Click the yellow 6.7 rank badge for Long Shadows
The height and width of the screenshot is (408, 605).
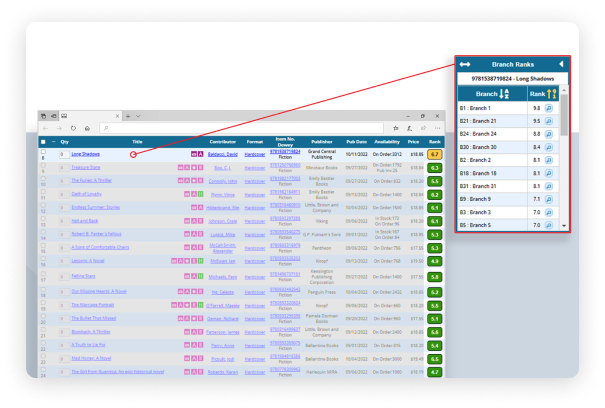coord(435,154)
